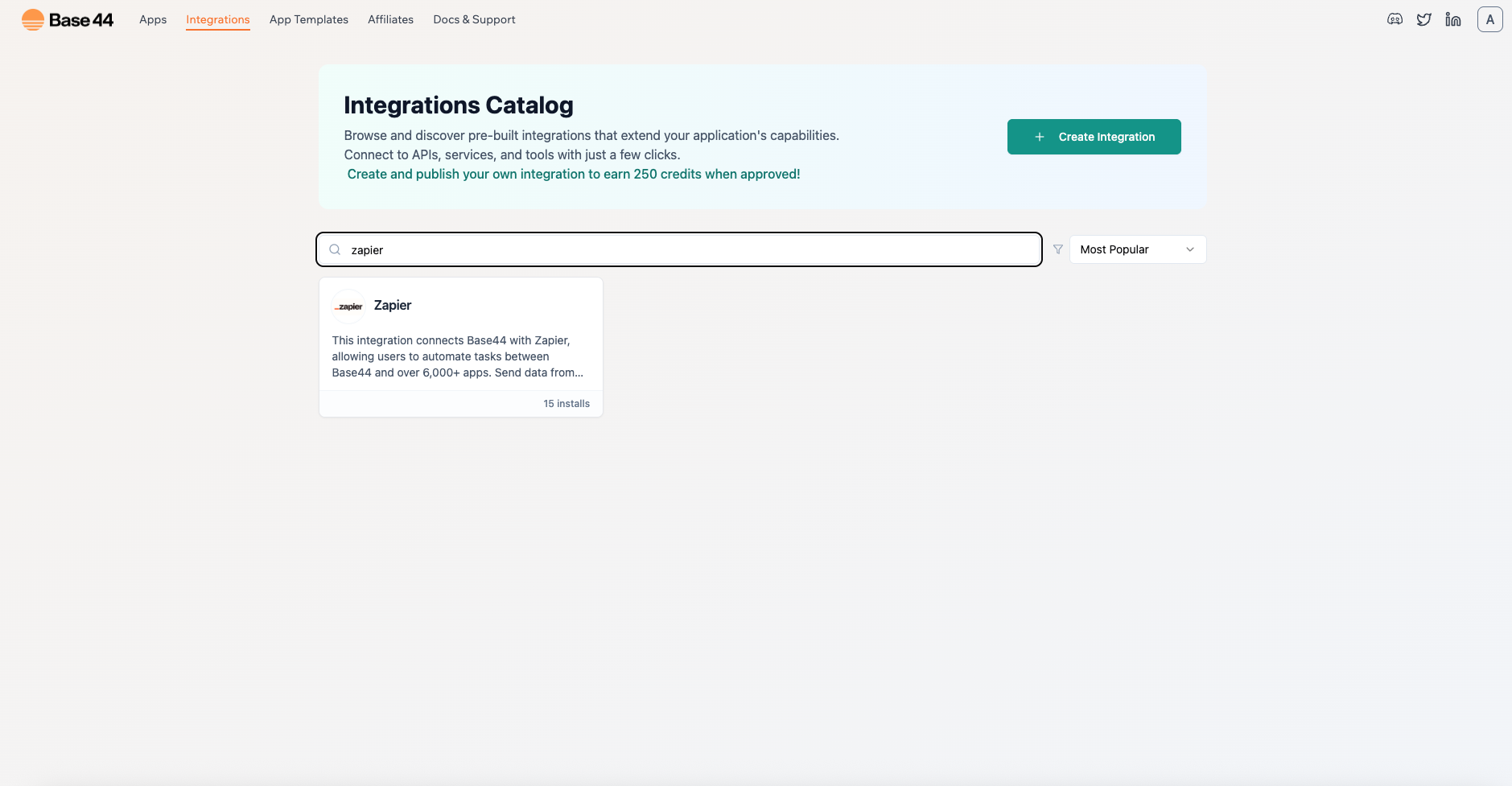Visit the Twitter icon in the header

pos(1424,18)
